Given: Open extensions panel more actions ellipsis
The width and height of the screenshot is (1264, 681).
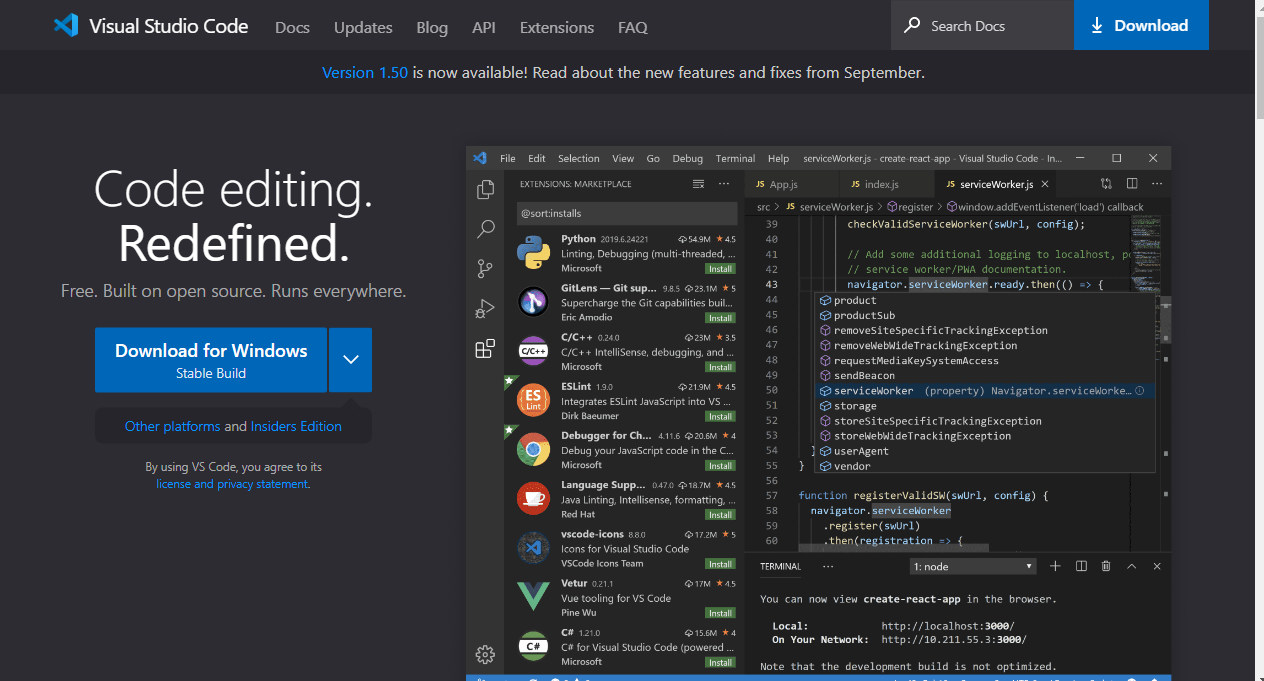Looking at the screenshot, I should (x=724, y=184).
